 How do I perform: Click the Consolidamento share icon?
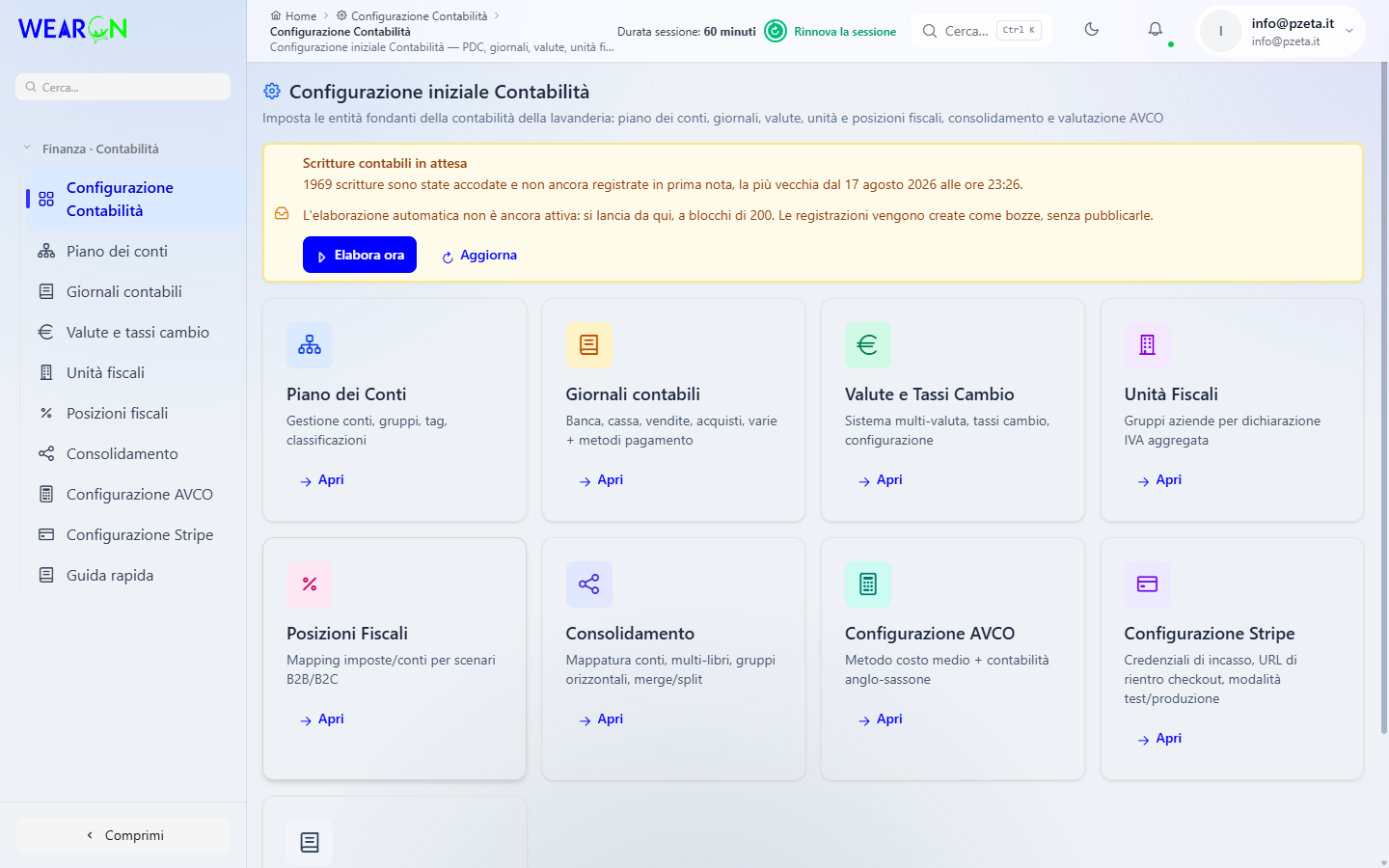589,583
